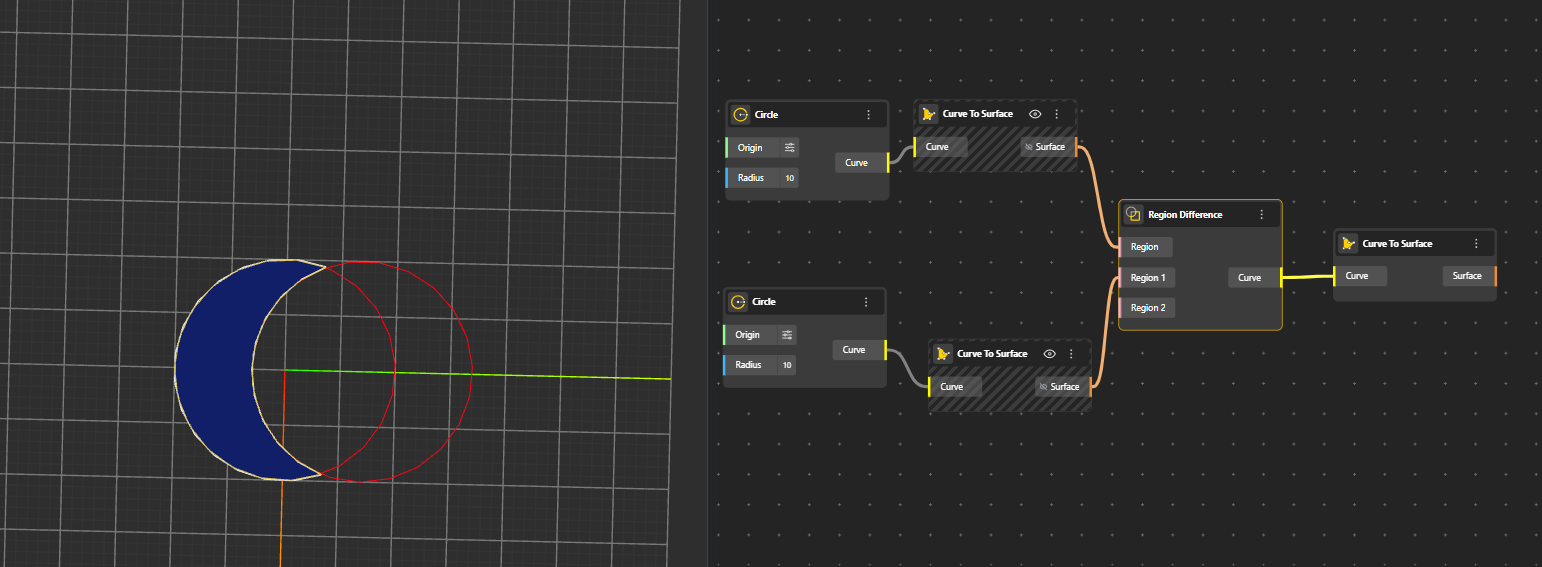Click the lower hatched Curve To Surface icon
This screenshot has width=1542, height=567.
(943, 354)
